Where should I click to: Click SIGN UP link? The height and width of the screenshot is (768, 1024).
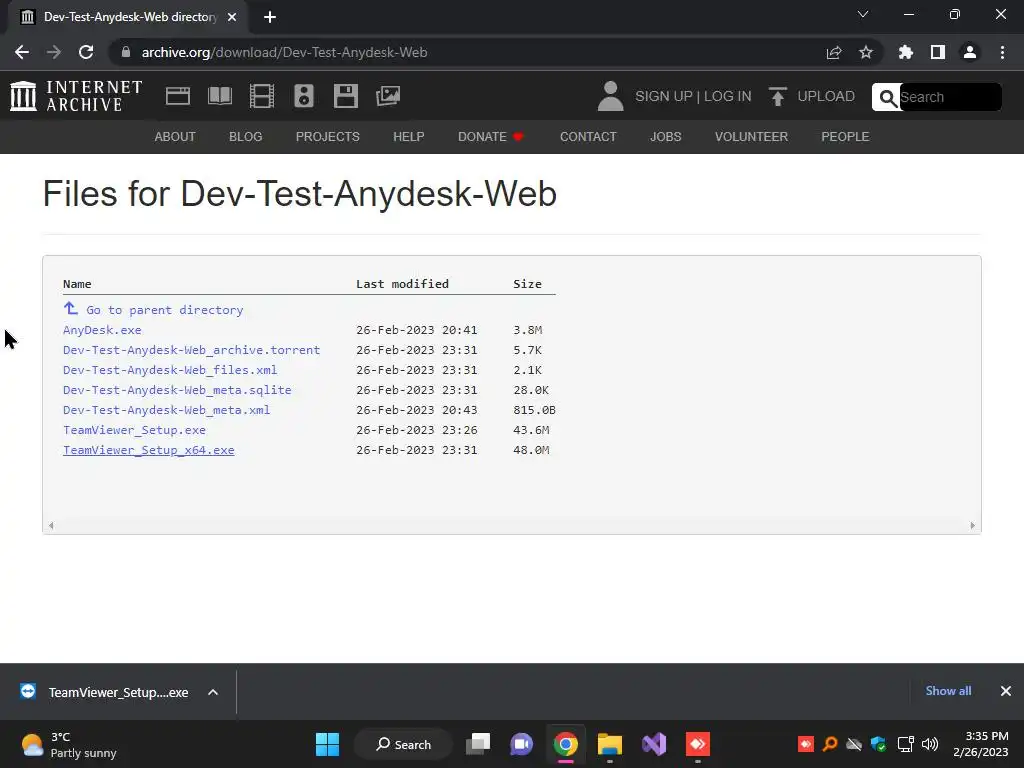pyautogui.click(x=664, y=96)
